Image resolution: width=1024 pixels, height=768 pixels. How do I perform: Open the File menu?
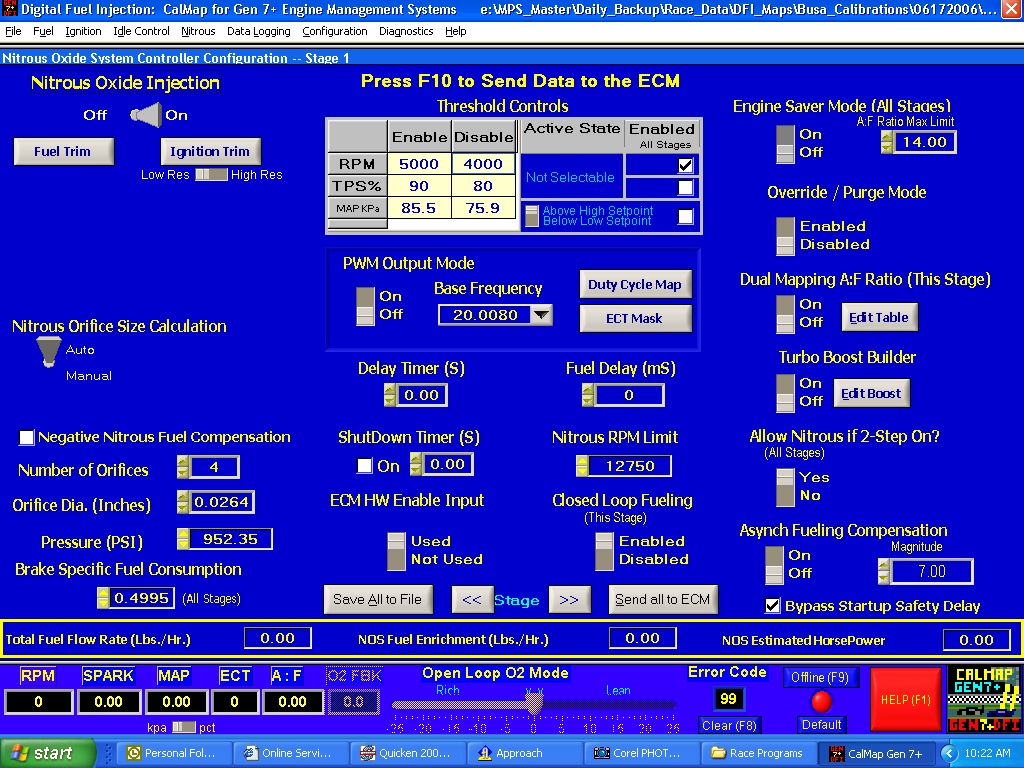tap(13, 31)
